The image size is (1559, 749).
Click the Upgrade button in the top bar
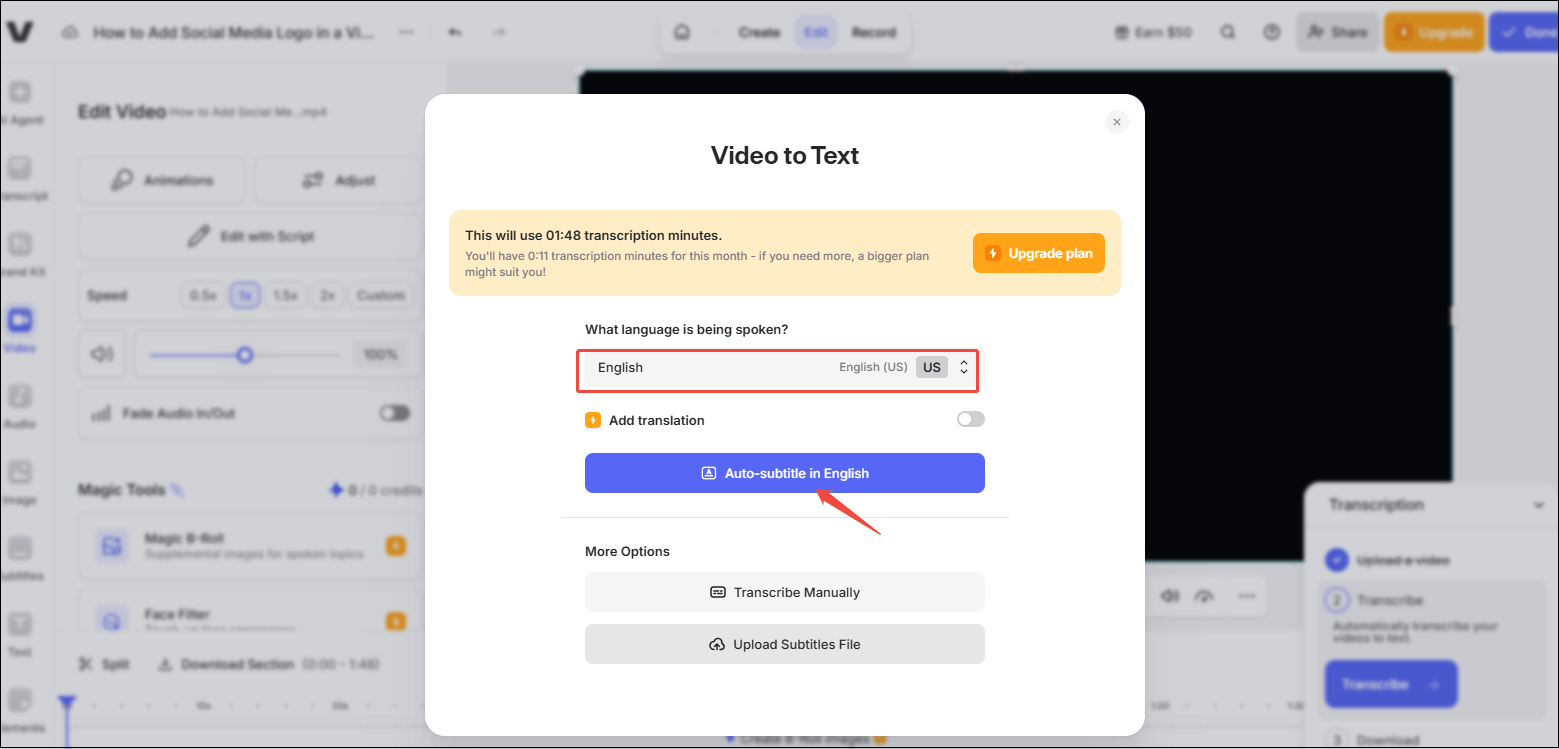(x=1433, y=32)
